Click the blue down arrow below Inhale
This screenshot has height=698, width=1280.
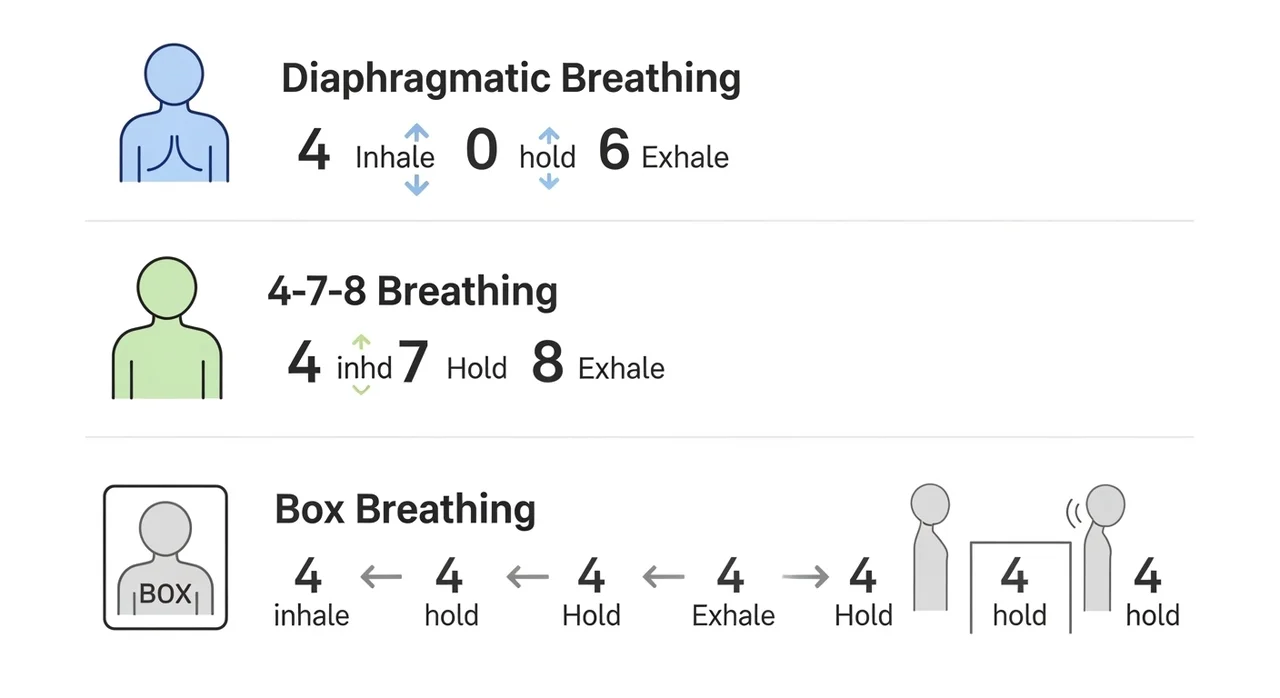click(417, 184)
